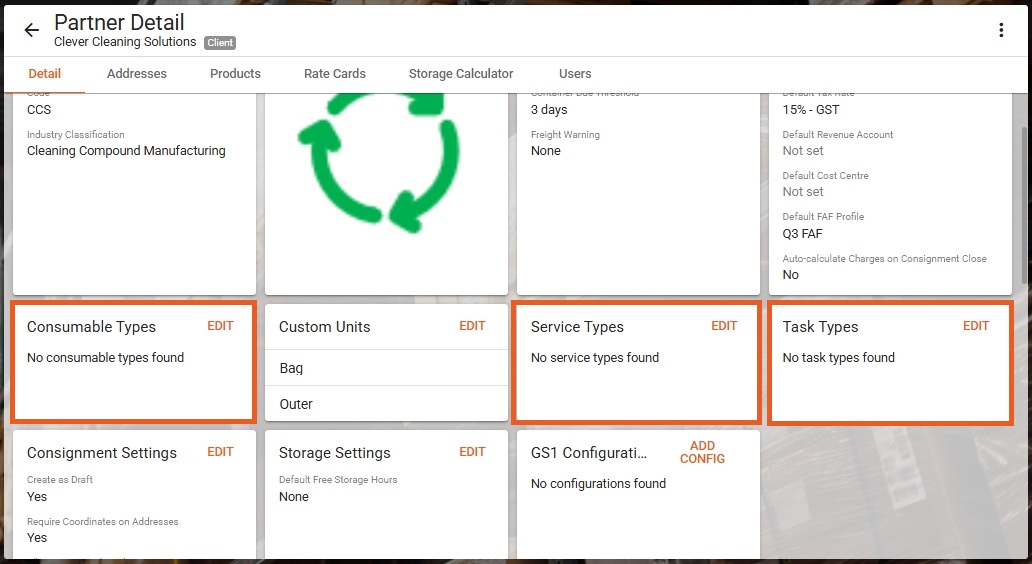The height and width of the screenshot is (564, 1032).
Task: Click Cleaning Compound Manufacturing classification text
Action: tap(126, 151)
